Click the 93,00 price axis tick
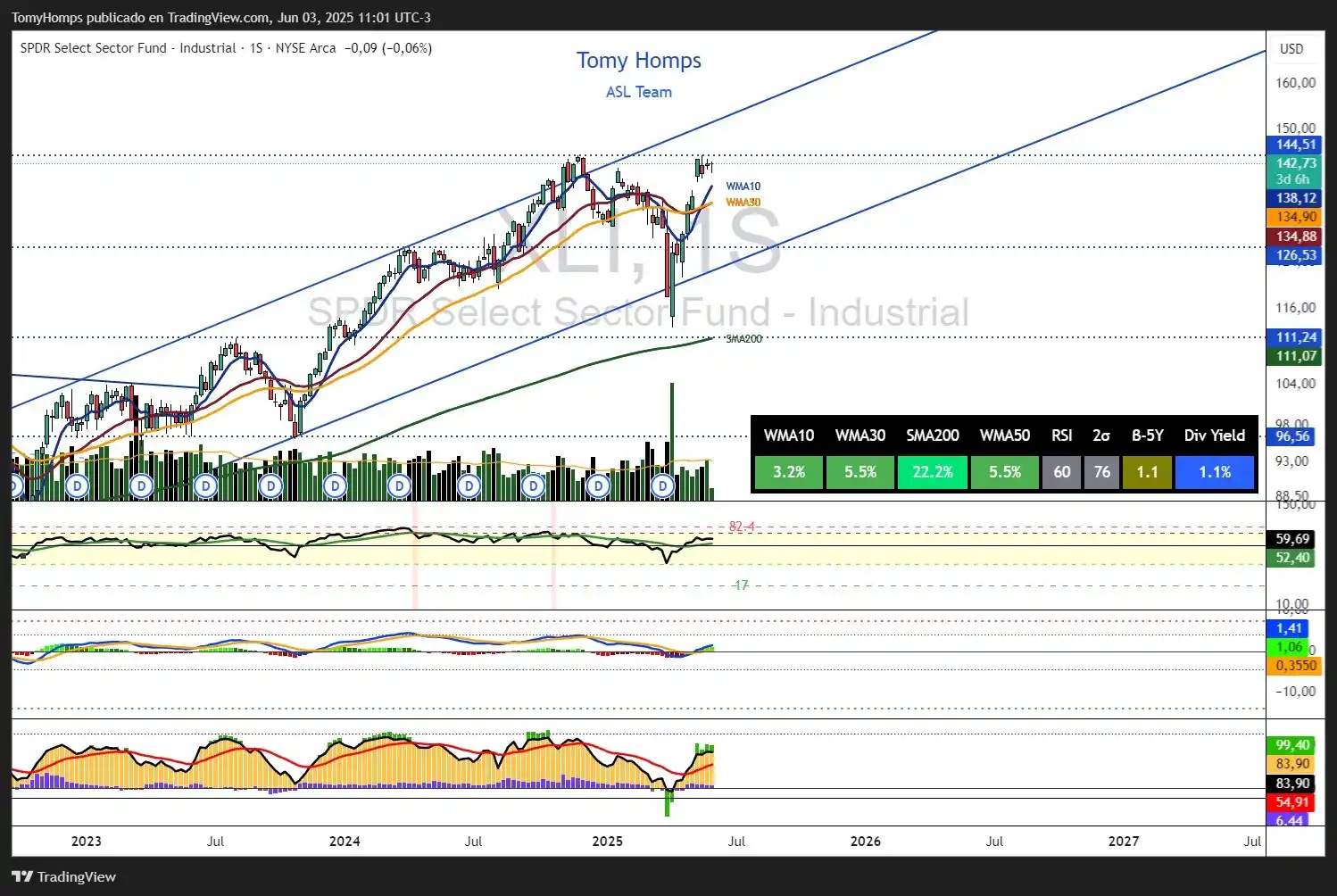This screenshot has width=1337, height=896. coord(1292,461)
